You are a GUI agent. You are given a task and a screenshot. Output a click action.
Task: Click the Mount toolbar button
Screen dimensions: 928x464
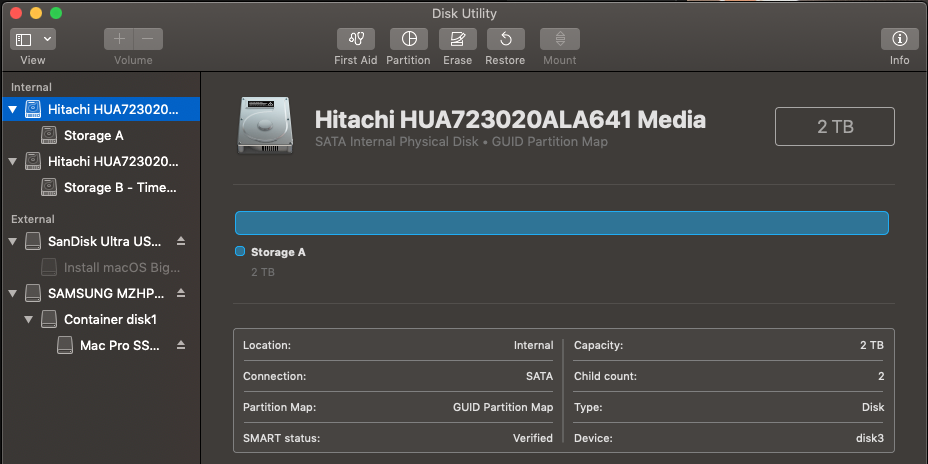tap(560, 40)
